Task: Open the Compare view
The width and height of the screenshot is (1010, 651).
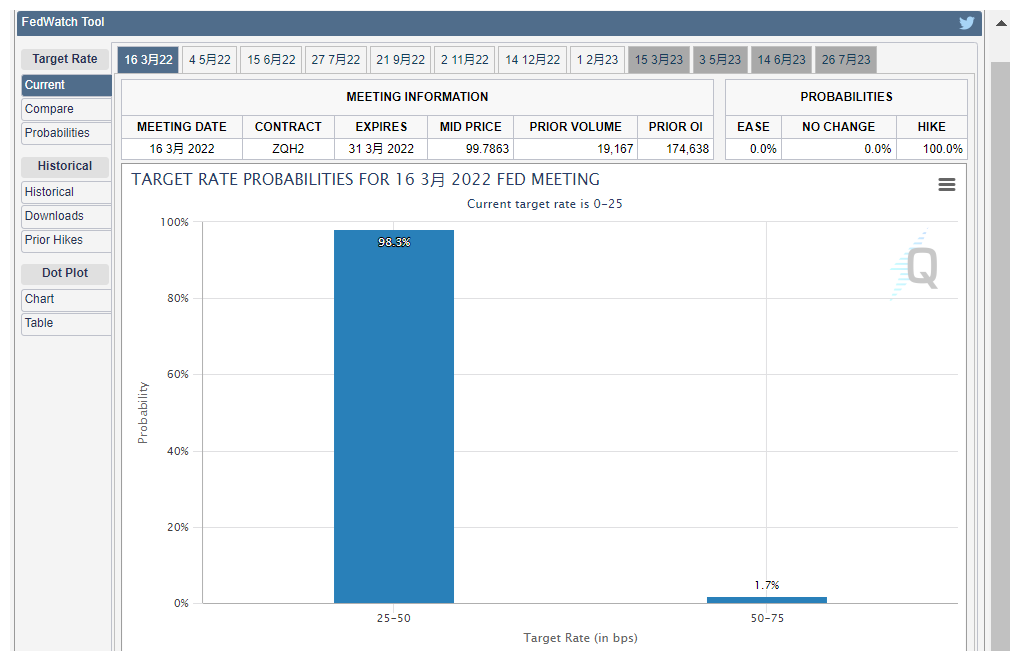Action: tap(66, 109)
